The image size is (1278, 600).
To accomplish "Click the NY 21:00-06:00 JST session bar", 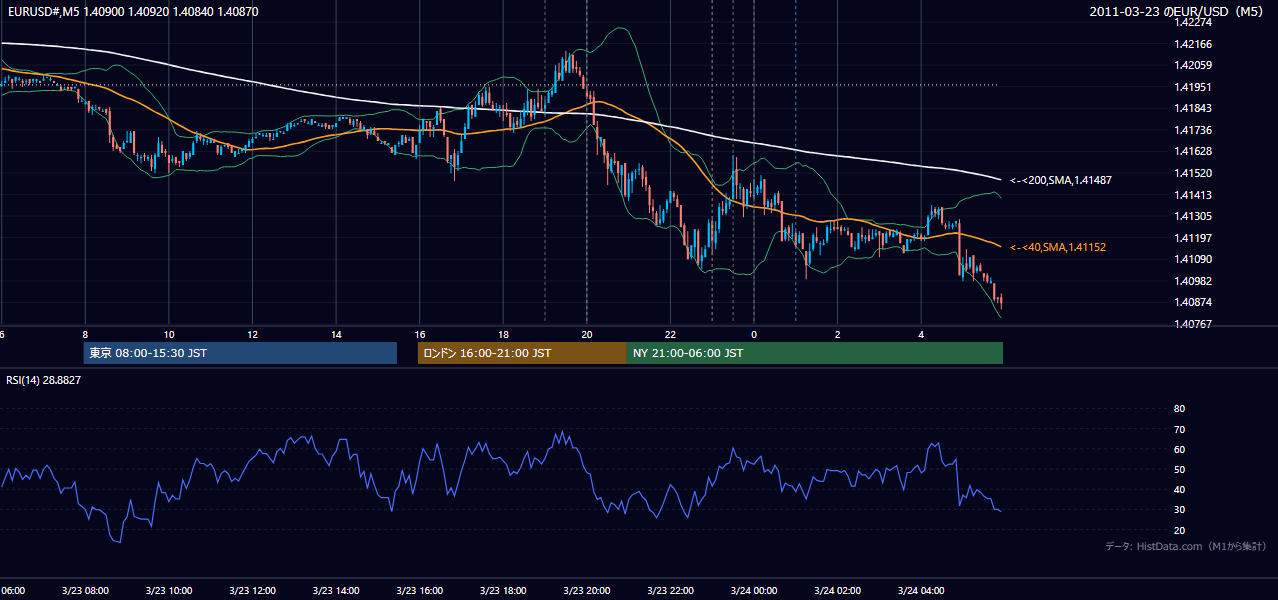I will 815,353.
